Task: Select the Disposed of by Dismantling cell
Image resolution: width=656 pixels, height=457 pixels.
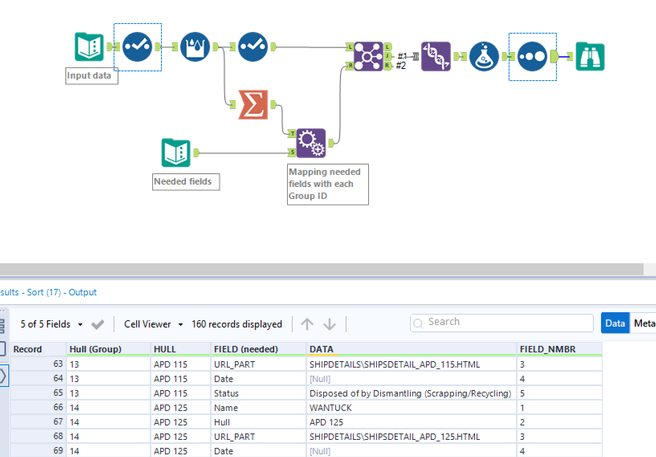Action: [411, 393]
